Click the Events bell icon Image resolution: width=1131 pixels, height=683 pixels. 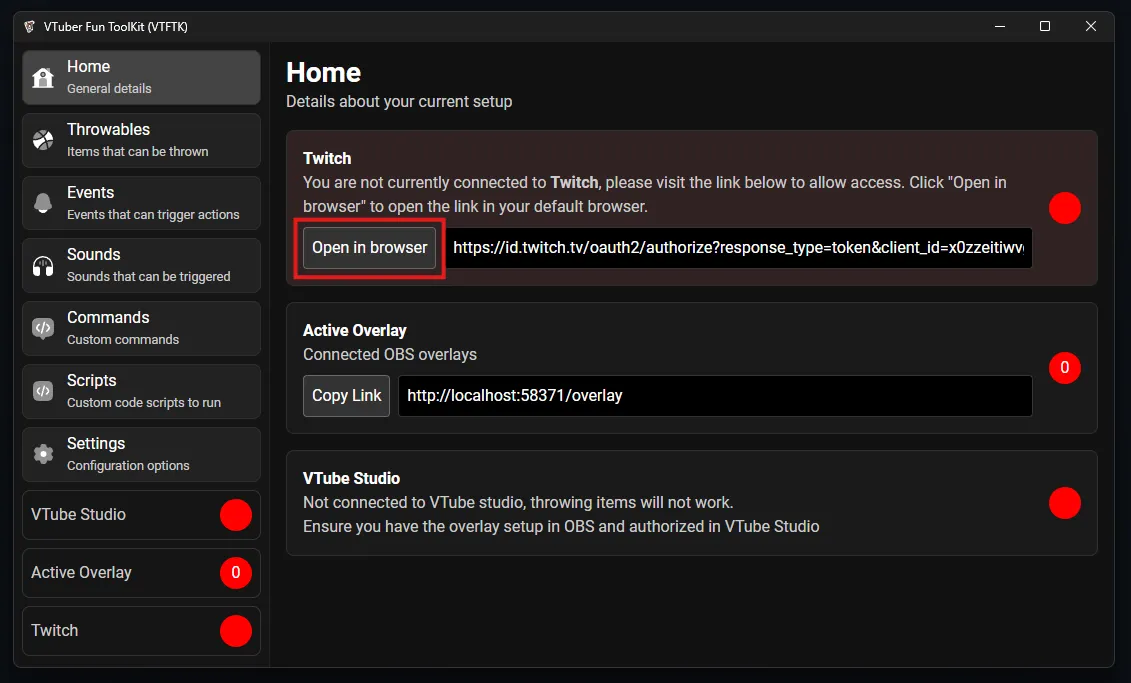point(43,203)
